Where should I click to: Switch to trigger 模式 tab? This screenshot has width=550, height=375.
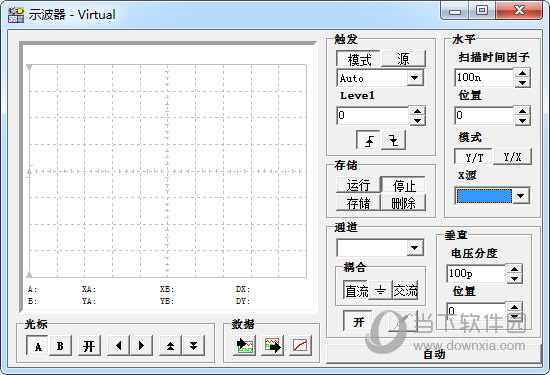pos(358,59)
